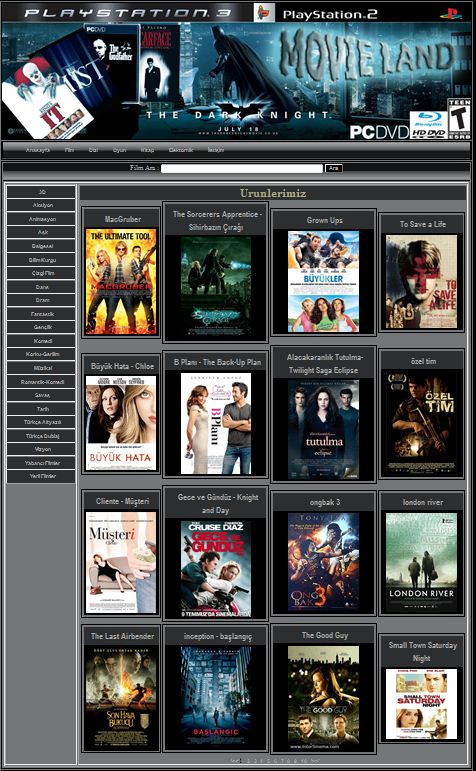Viewport: 476px width, 771px height.
Task: Open the Romantik-Komedi category
Action: tap(41, 382)
